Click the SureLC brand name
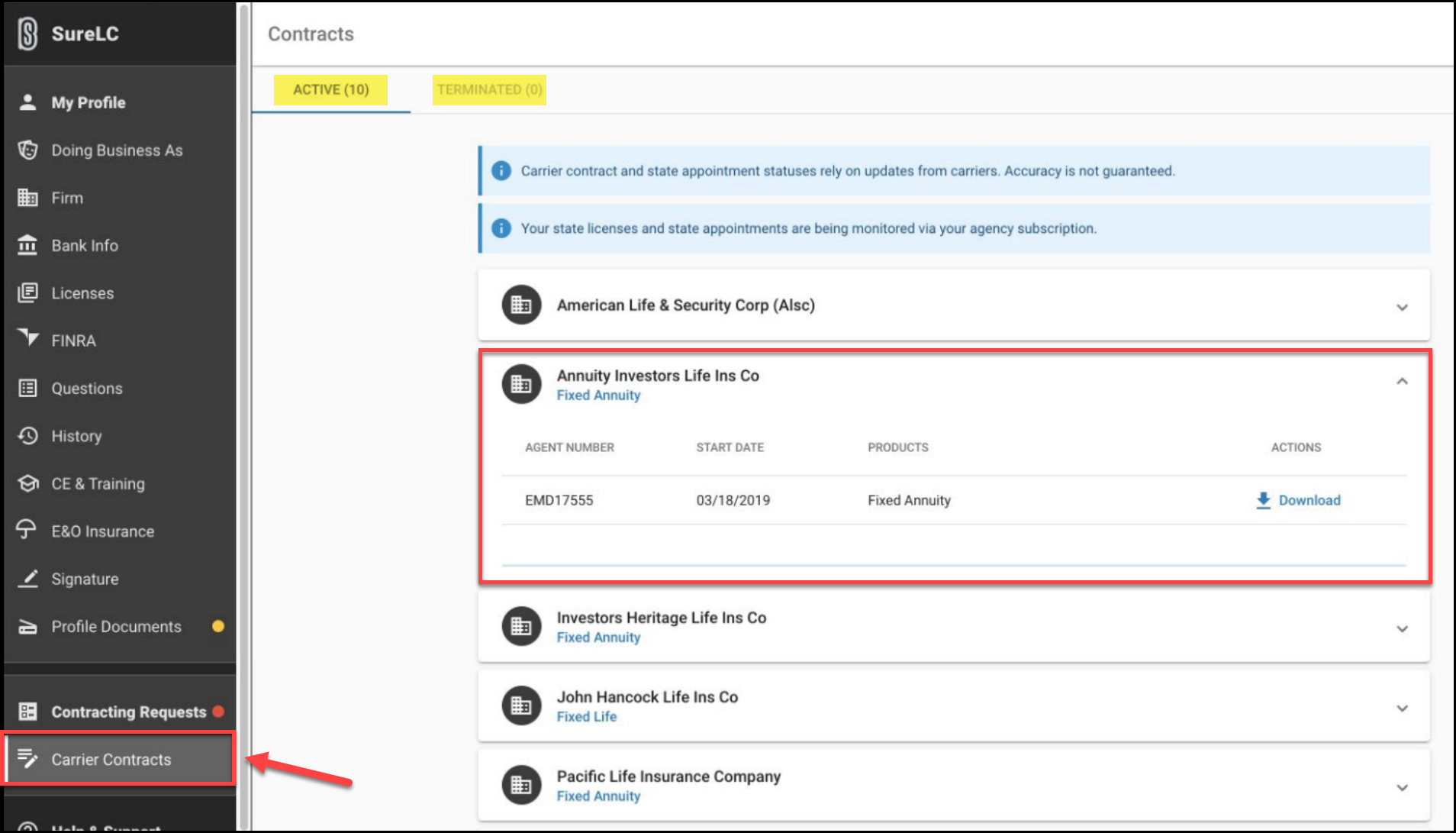1456x833 pixels. coord(85,34)
